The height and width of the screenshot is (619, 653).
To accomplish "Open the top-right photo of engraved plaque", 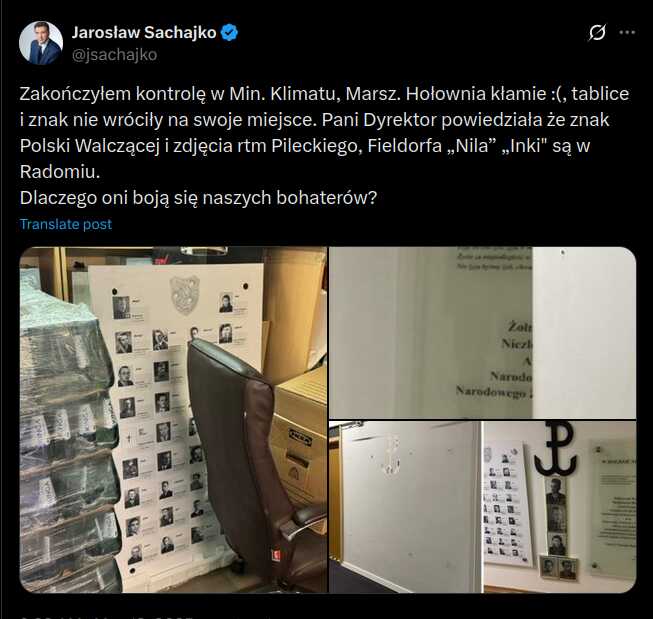I will pyautogui.click(x=483, y=332).
